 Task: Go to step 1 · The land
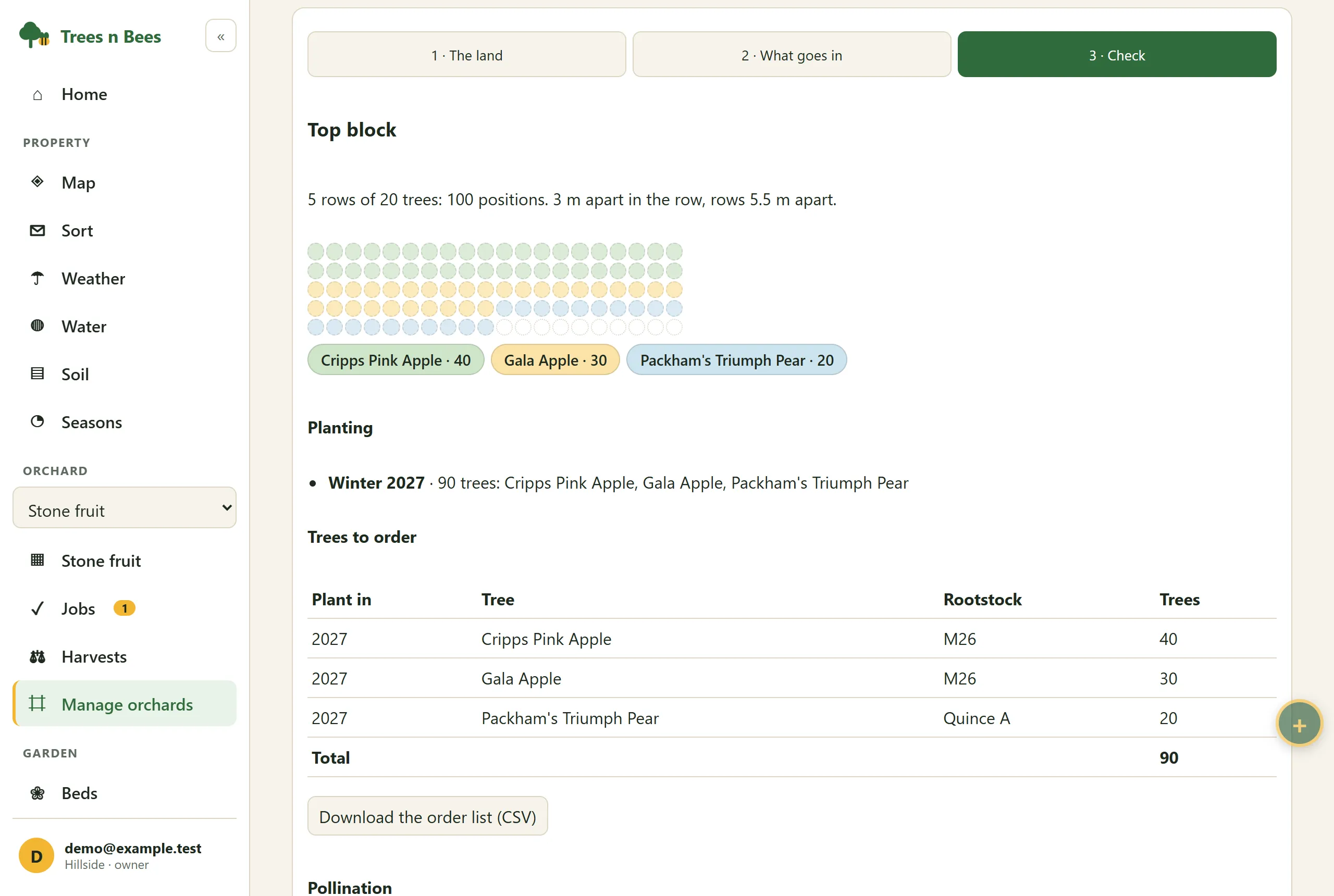tap(466, 55)
